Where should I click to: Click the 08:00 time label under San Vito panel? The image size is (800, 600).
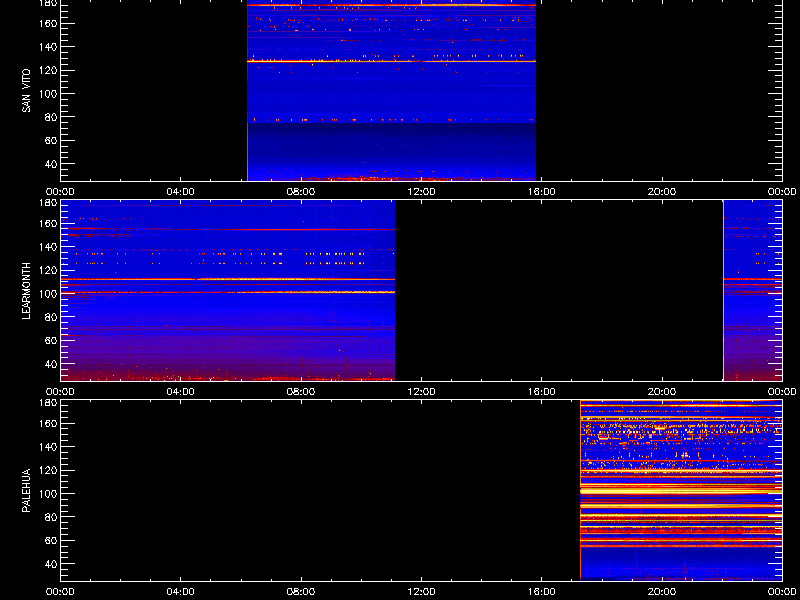301,192
